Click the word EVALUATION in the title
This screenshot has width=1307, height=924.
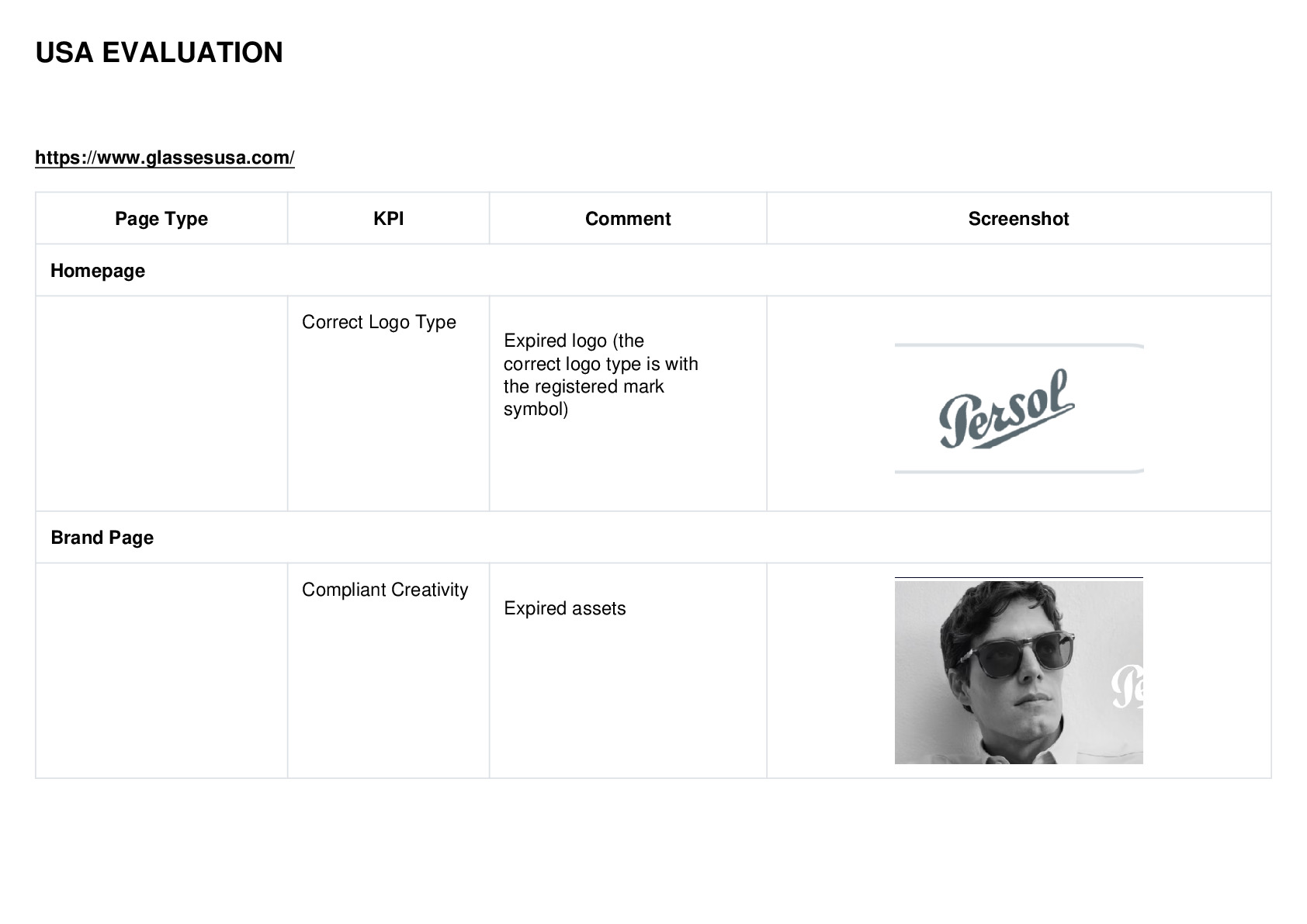pyautogui.click(x=192, y=53)
